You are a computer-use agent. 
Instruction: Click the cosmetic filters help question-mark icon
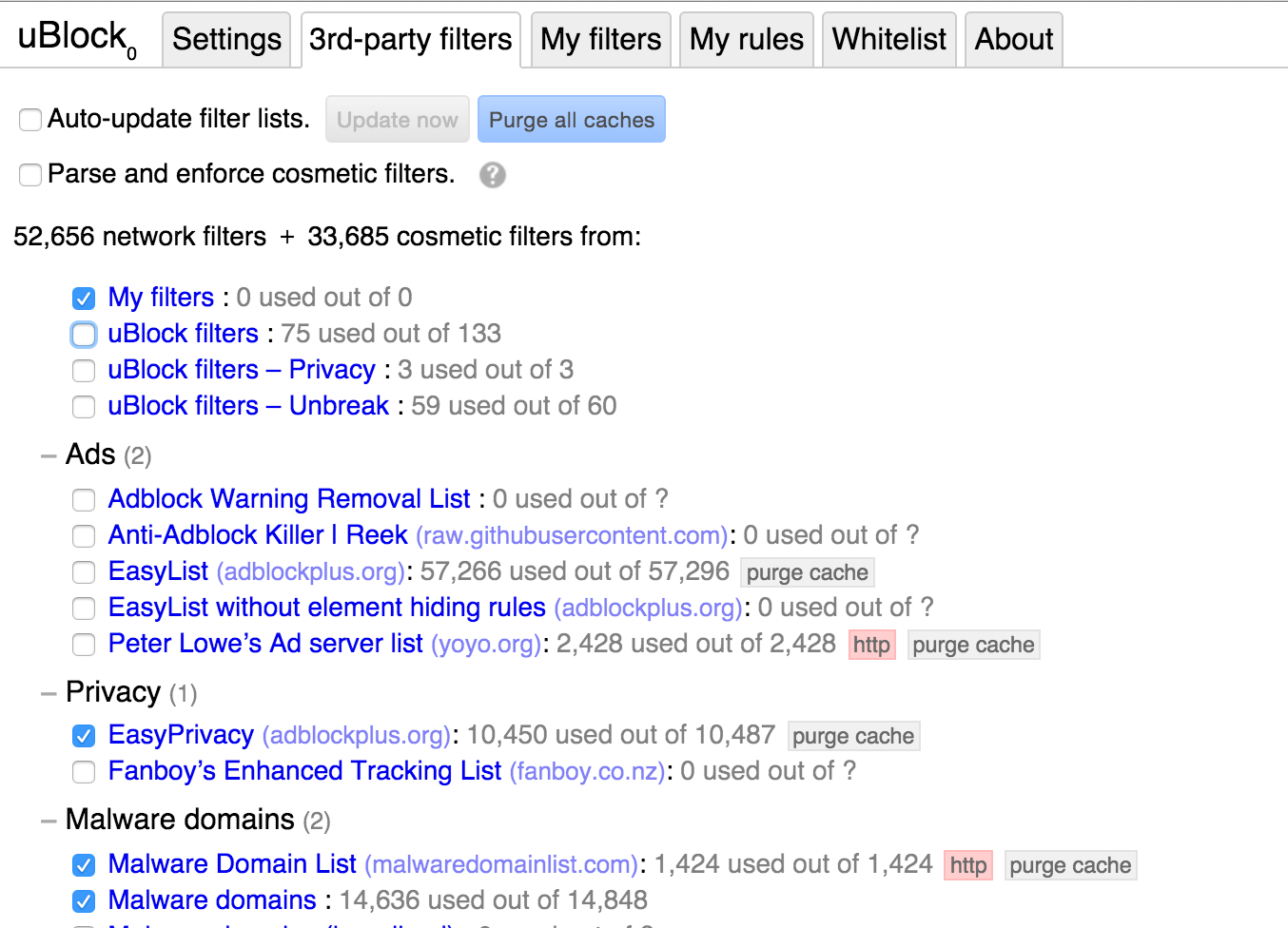pos(492,175)
